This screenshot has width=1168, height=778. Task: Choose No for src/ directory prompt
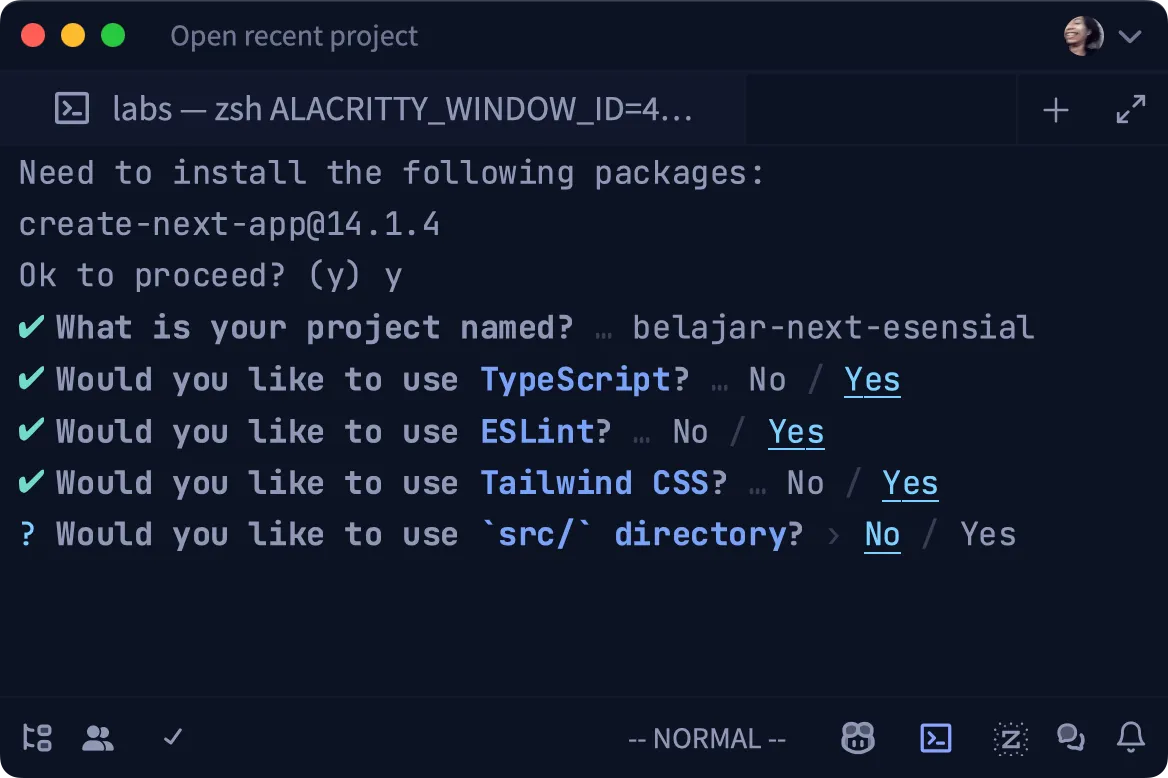point(882,535)
